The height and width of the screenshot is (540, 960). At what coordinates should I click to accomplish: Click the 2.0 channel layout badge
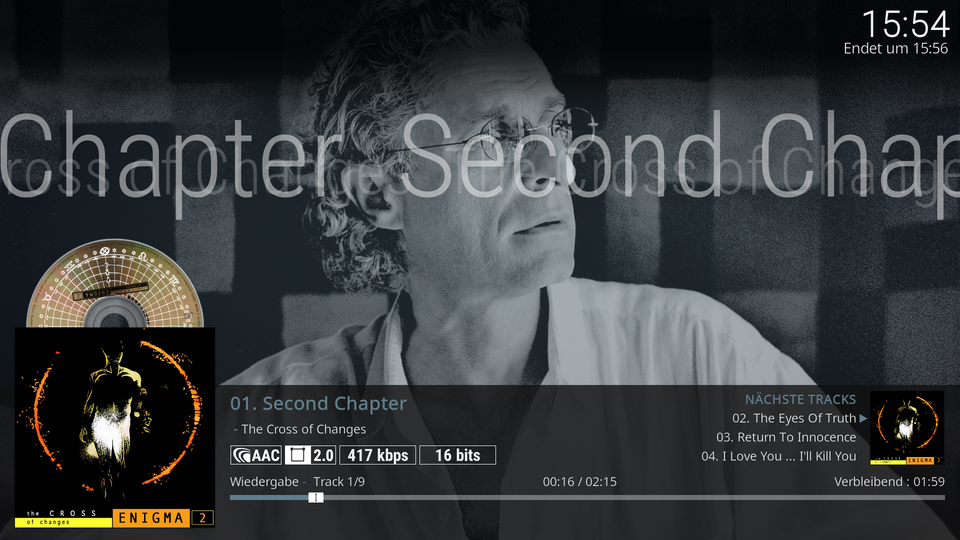pyautogui.click(x=310, y=456)
